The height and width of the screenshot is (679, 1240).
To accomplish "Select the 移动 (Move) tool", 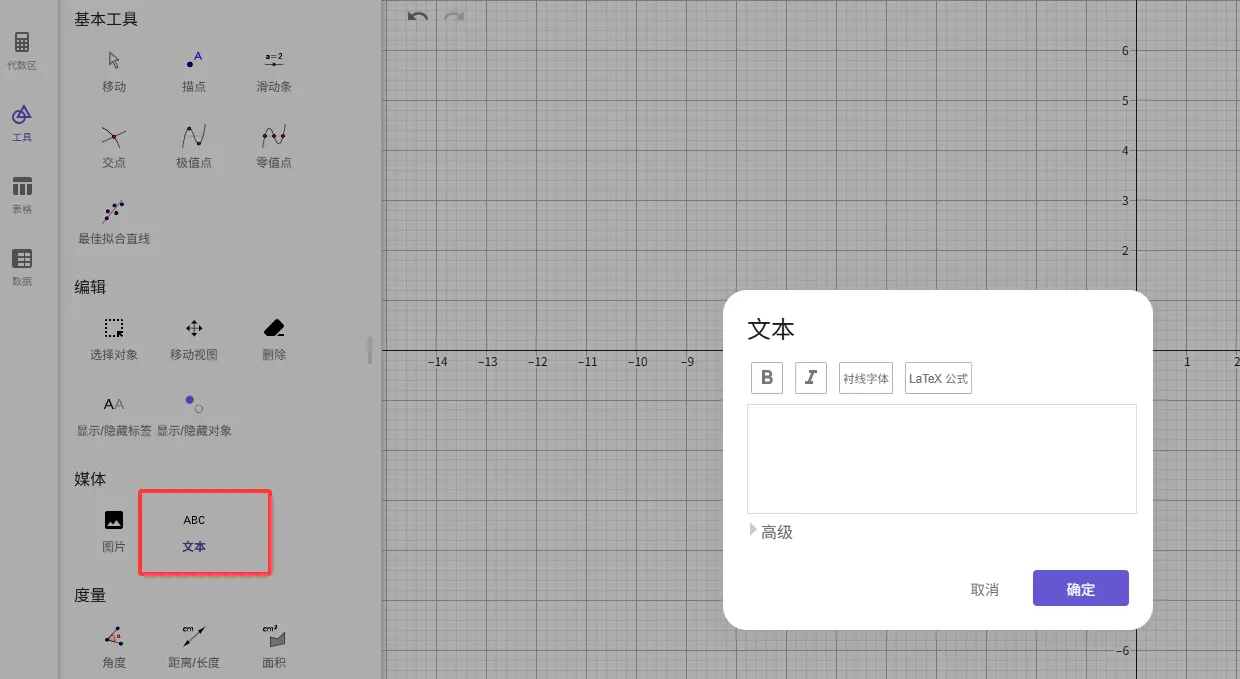I will (x=114, y=70).
